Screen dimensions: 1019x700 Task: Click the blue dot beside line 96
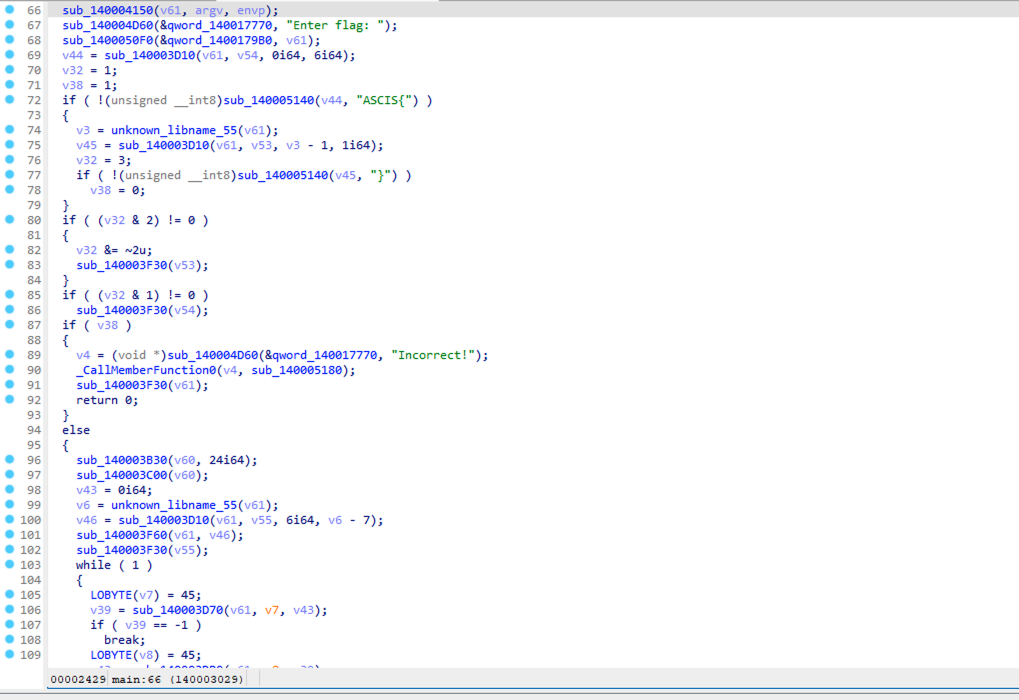[x=9, y=460]
